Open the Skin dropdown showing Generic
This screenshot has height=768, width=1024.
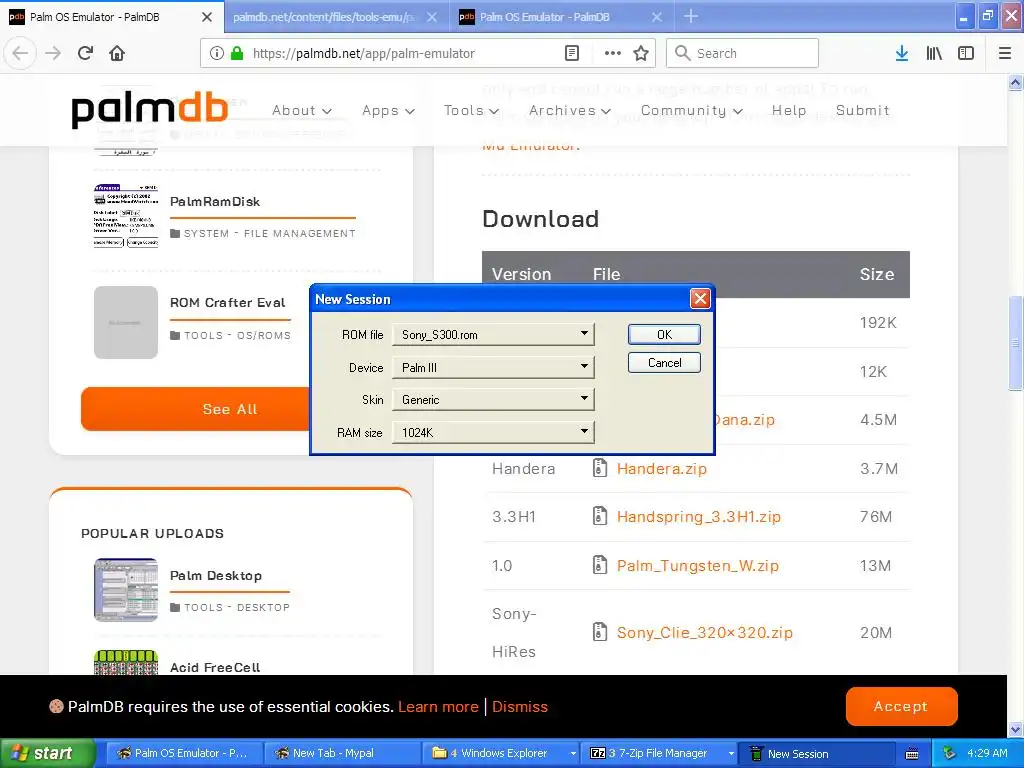tap(493, 399)
